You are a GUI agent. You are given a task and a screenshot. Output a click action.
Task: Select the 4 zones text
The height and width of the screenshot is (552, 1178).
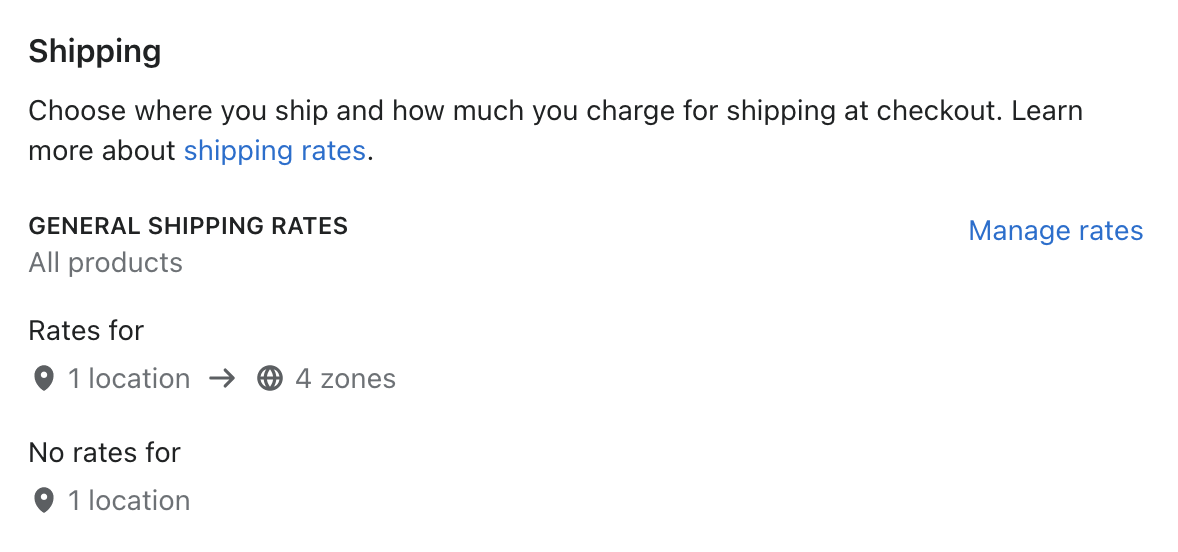tap(345, 379)
